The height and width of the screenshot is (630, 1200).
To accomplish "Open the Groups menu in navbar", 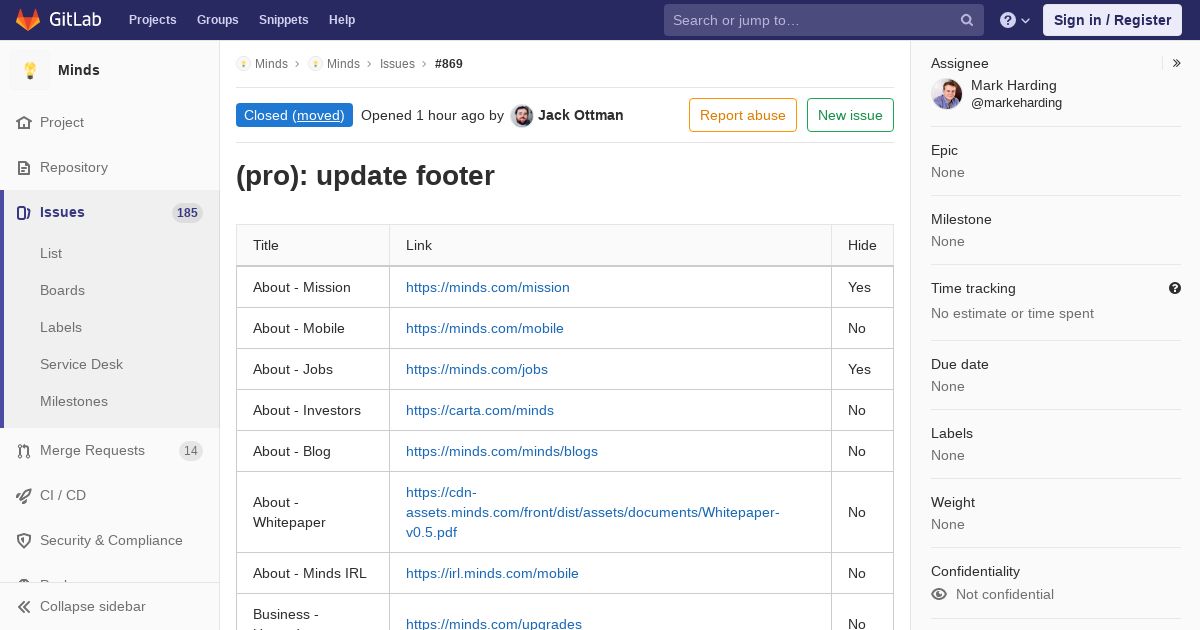I will pos(217,20).
